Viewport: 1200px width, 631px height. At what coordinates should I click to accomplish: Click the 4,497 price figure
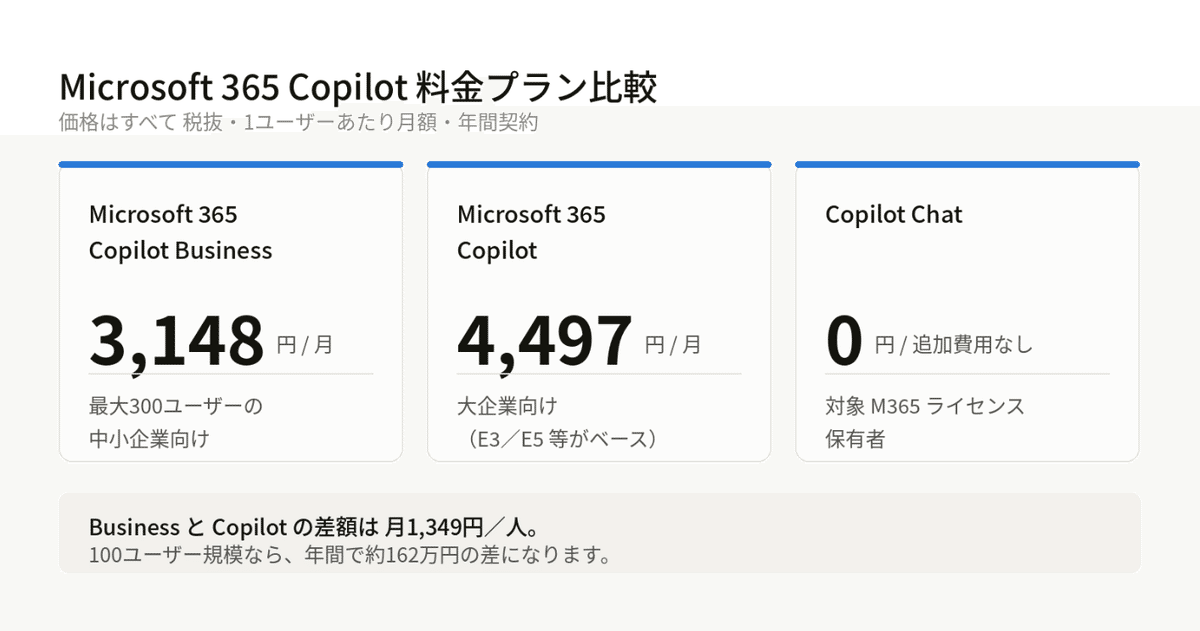click(x=545, y=339)
